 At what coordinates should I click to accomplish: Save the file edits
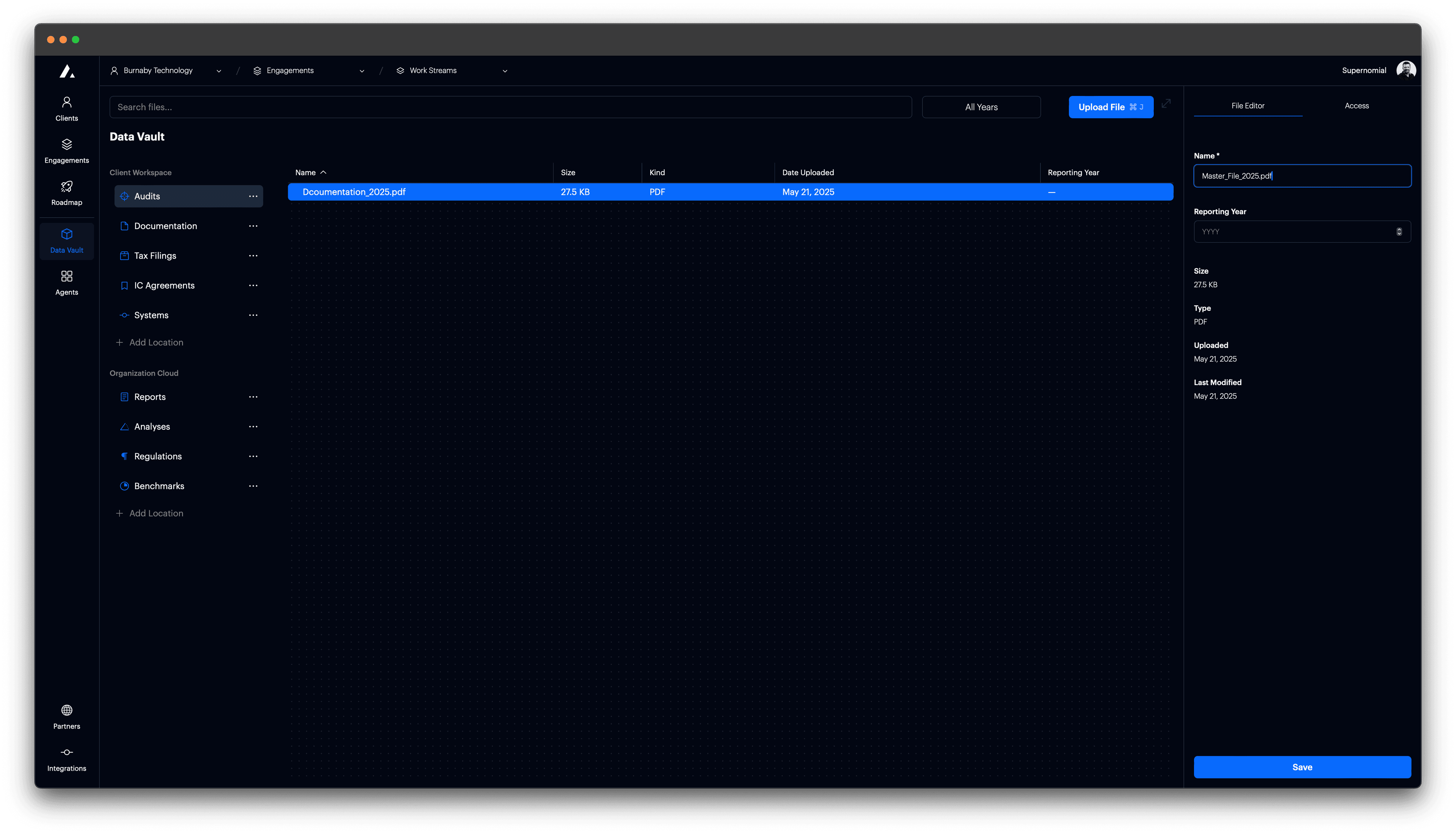1302,767
